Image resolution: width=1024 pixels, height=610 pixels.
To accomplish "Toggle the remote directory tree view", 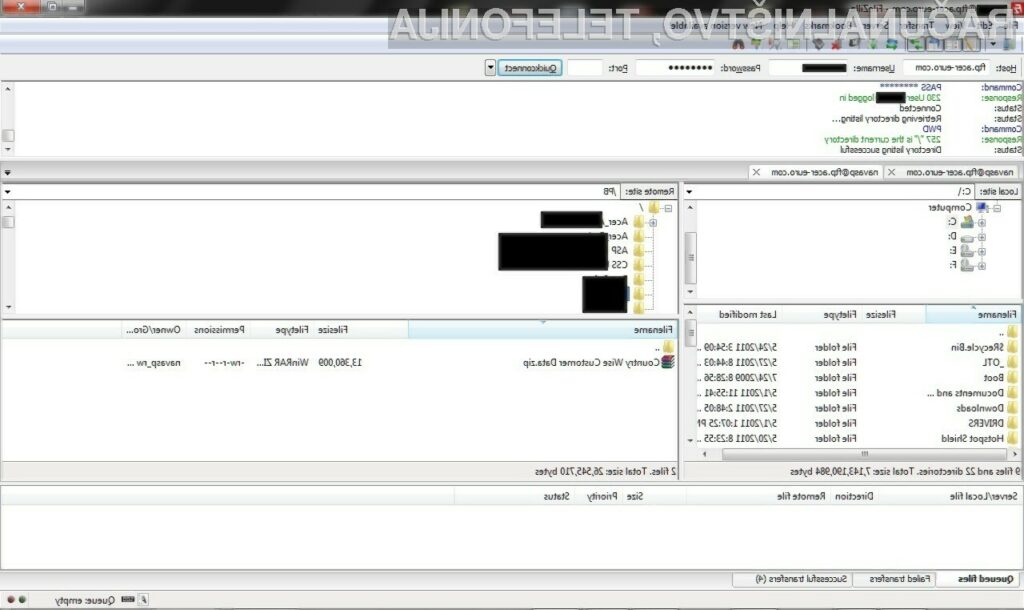I will [x=934, y=44].
